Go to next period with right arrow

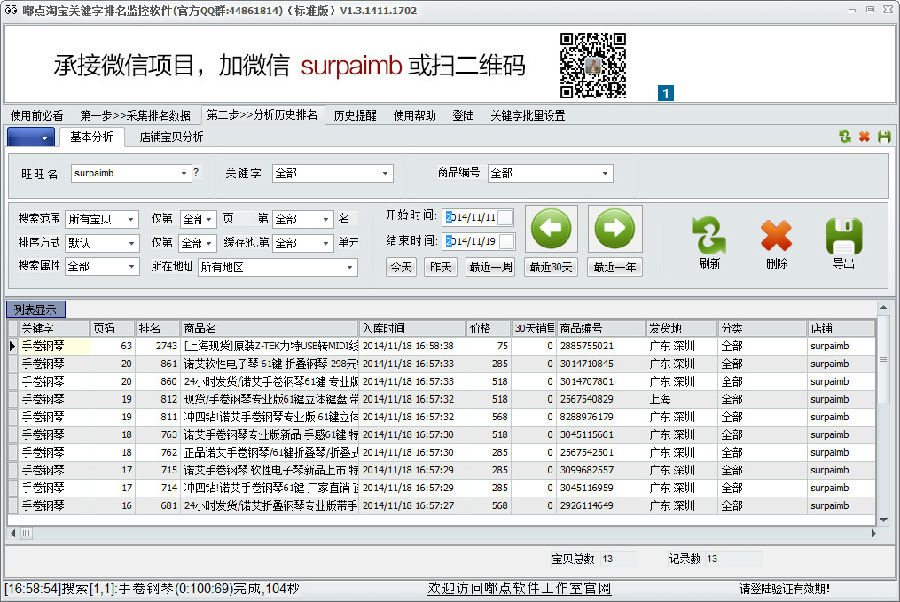(614, 231)
